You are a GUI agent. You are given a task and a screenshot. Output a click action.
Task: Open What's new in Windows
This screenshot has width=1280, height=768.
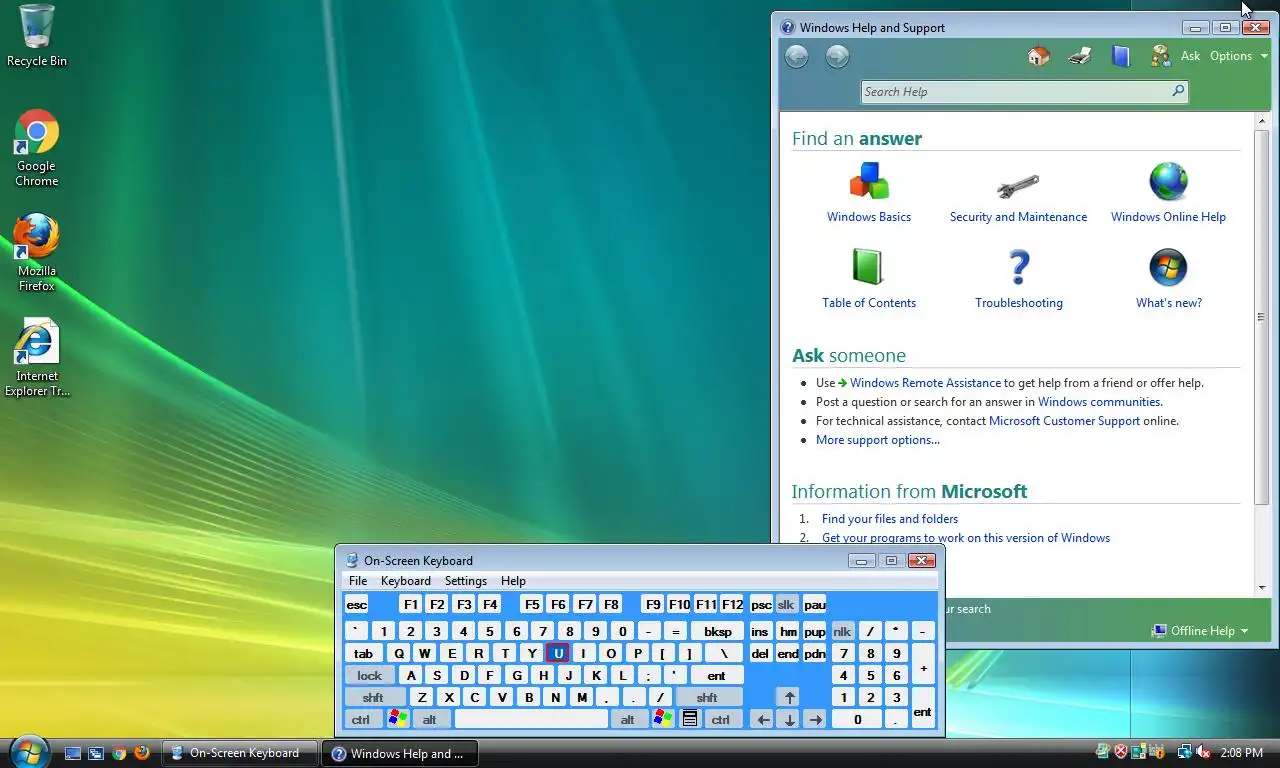[1168, 279]
